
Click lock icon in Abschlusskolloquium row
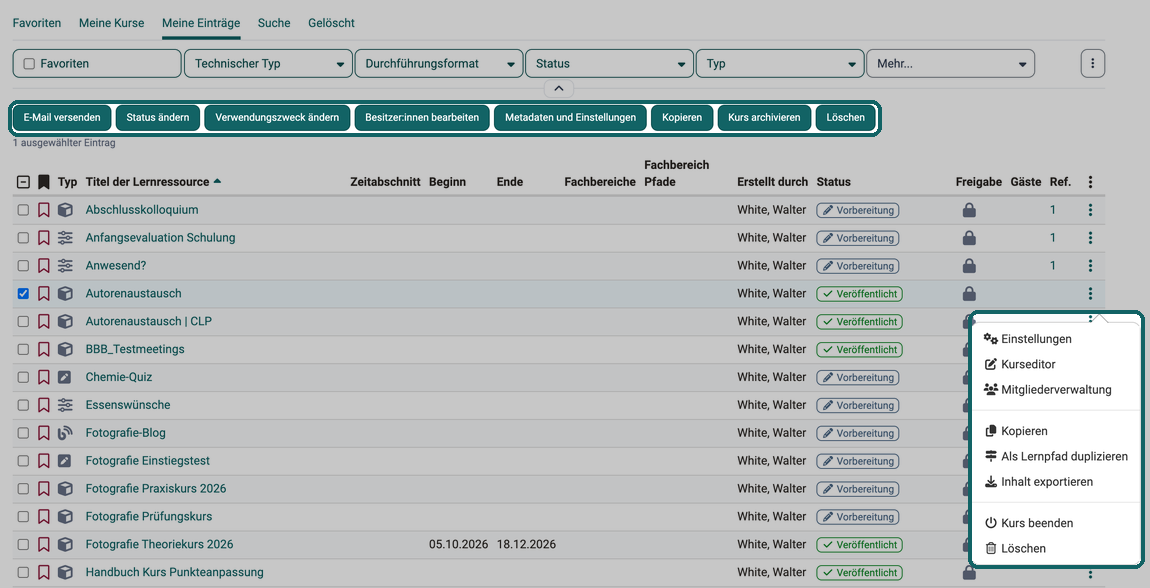(x=969, y=210)
